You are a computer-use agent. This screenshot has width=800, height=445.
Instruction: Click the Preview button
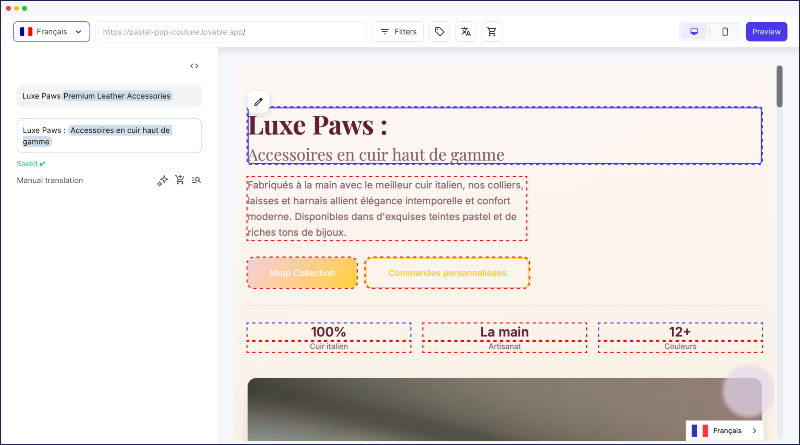point(766,32)
